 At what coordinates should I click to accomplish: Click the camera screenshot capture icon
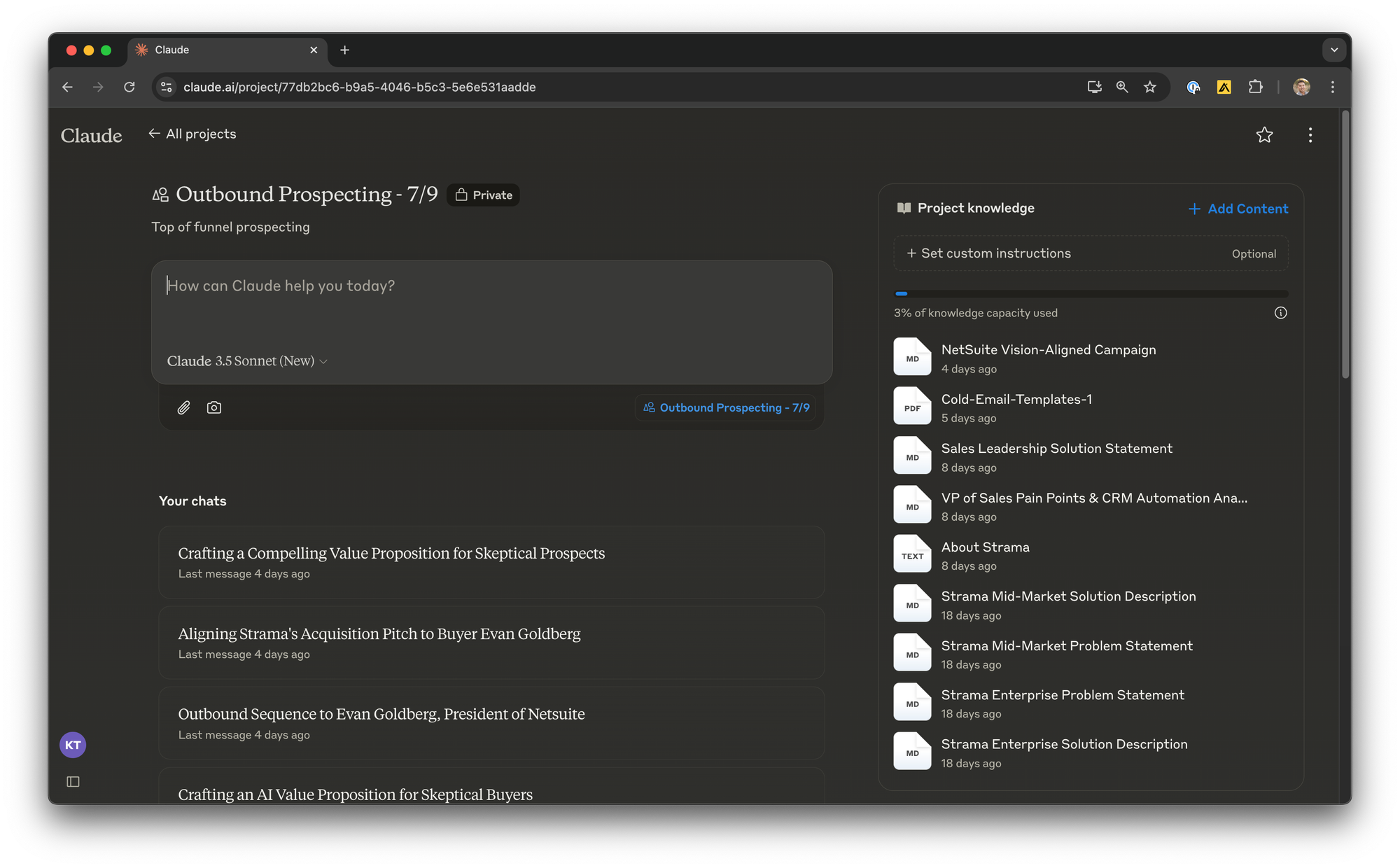point(214,407)
